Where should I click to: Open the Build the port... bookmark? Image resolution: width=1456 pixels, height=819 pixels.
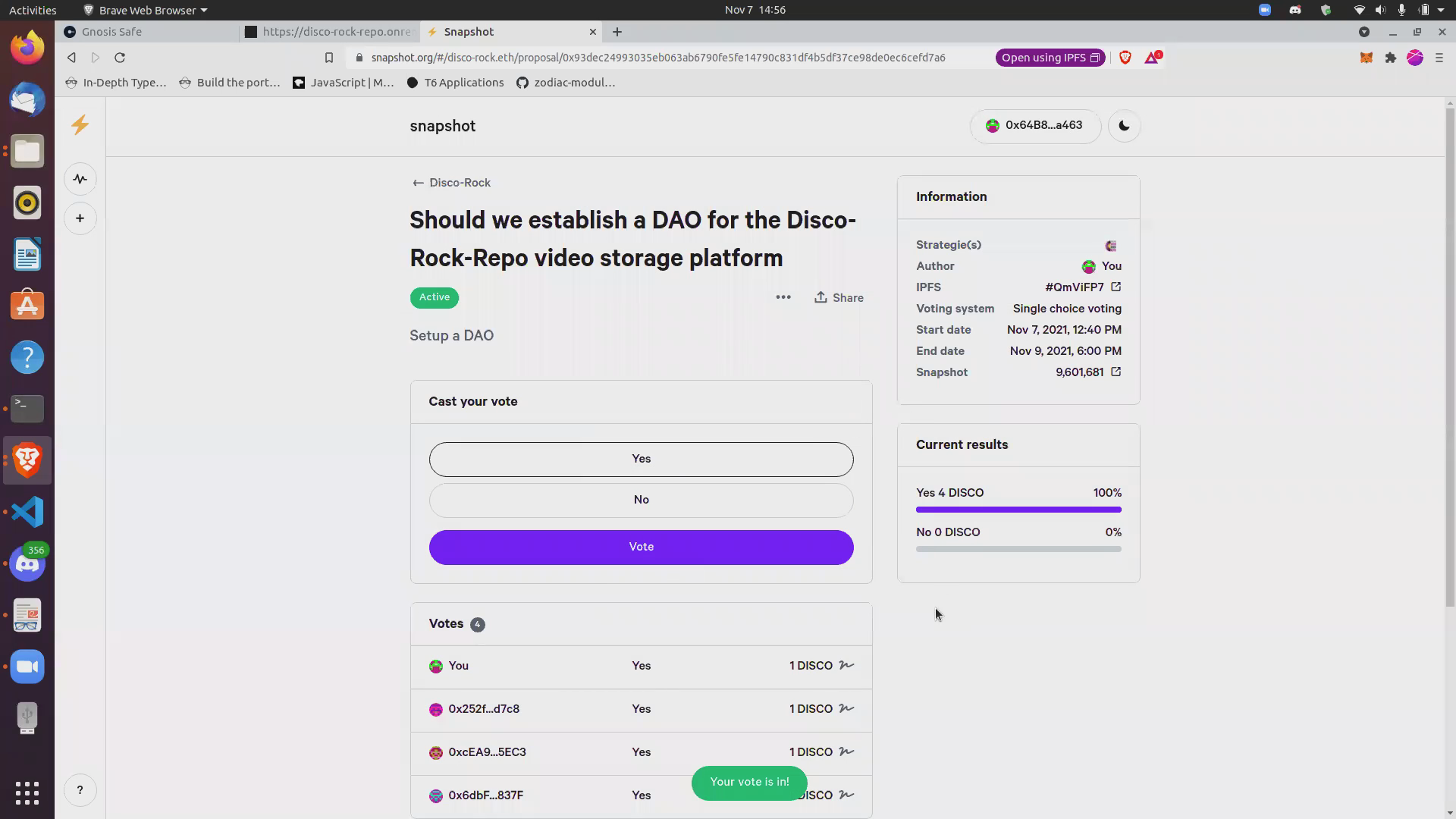pos(230,83)
